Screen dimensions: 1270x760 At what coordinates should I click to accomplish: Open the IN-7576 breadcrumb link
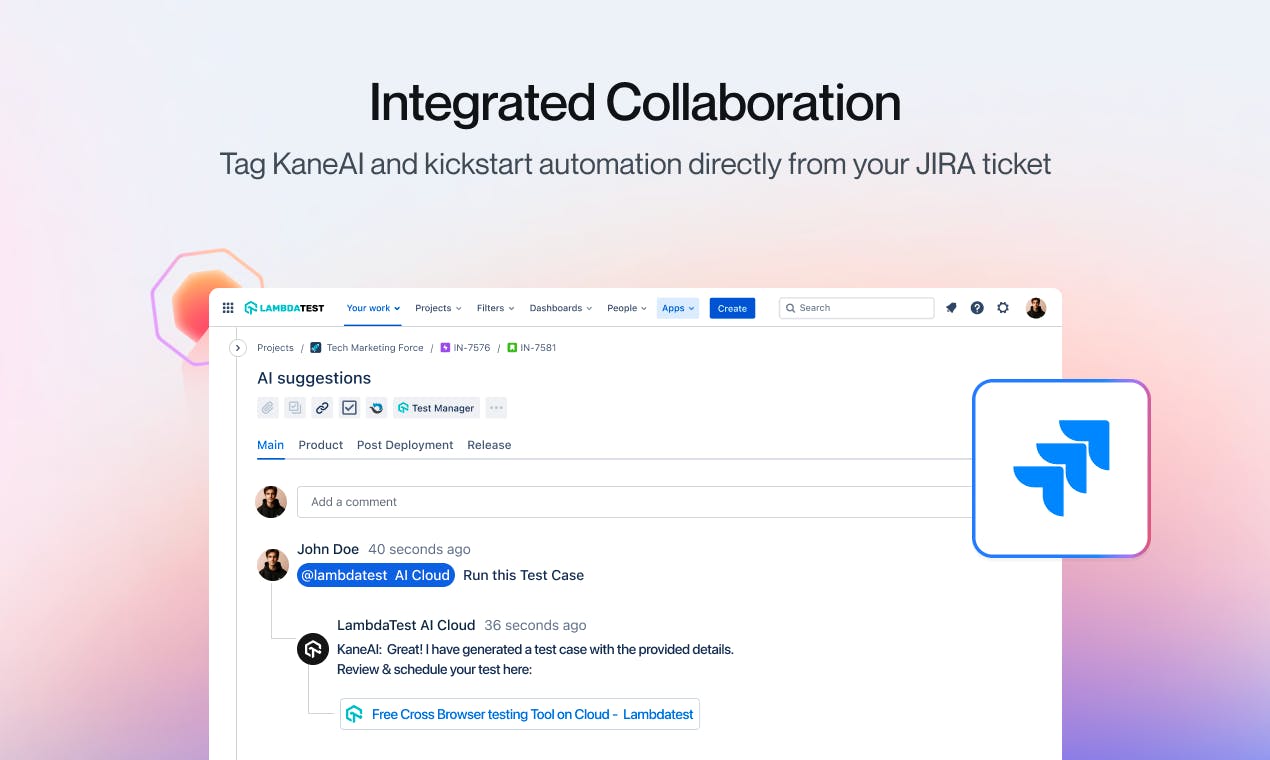472,348
